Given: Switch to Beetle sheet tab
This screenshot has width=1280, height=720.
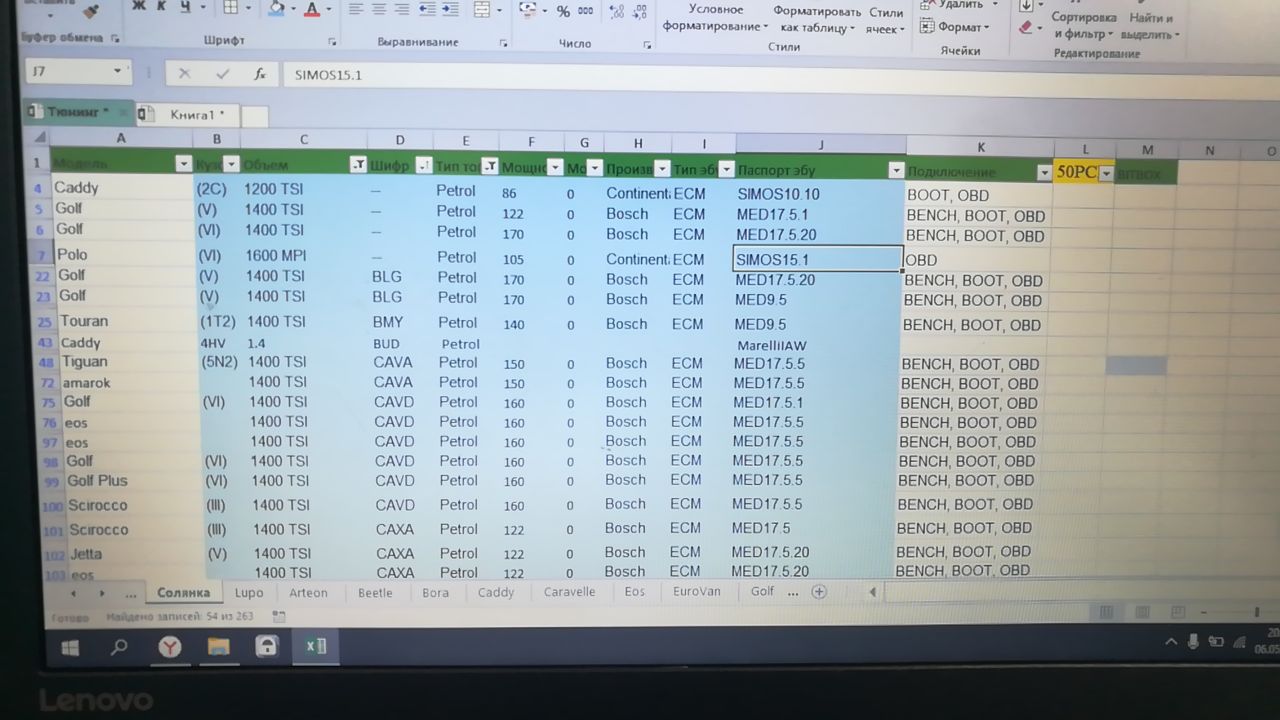Looking at the screenshot, I should pos(375,592).
